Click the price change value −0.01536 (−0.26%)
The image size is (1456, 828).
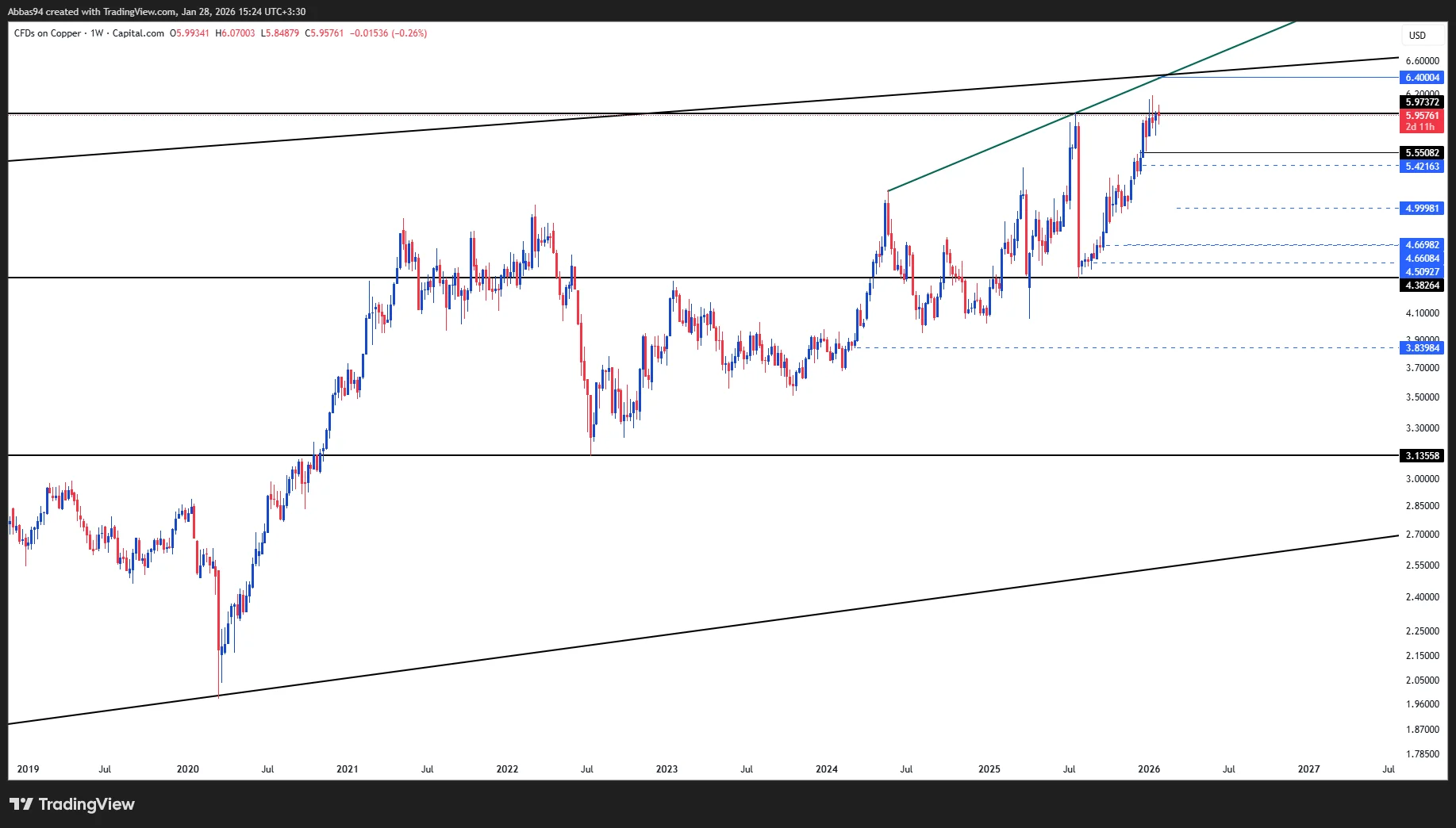click(x=388, y=33)
